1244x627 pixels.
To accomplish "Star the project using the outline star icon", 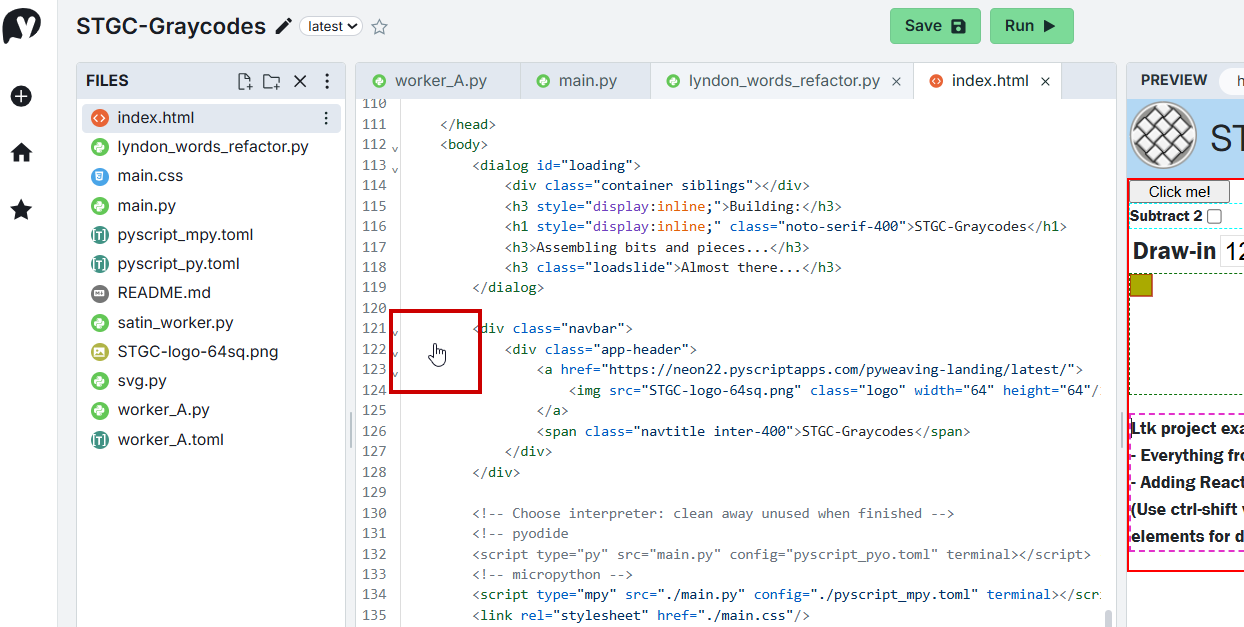I will [379, 27].
